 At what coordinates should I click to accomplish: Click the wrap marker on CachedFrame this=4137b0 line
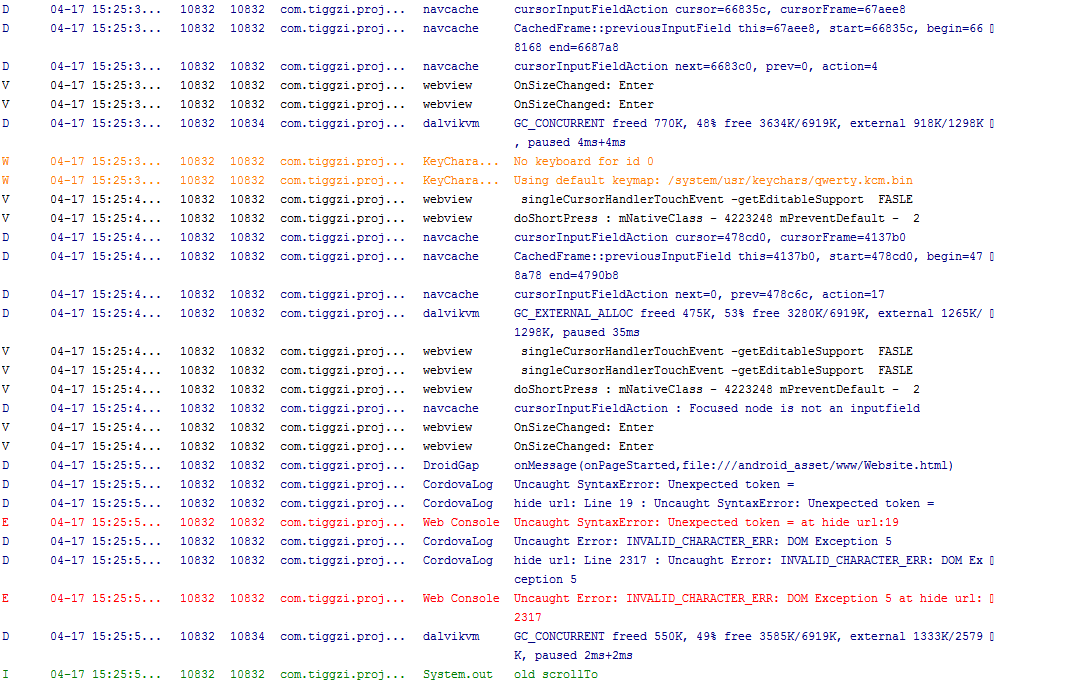[x=991, y=257]
